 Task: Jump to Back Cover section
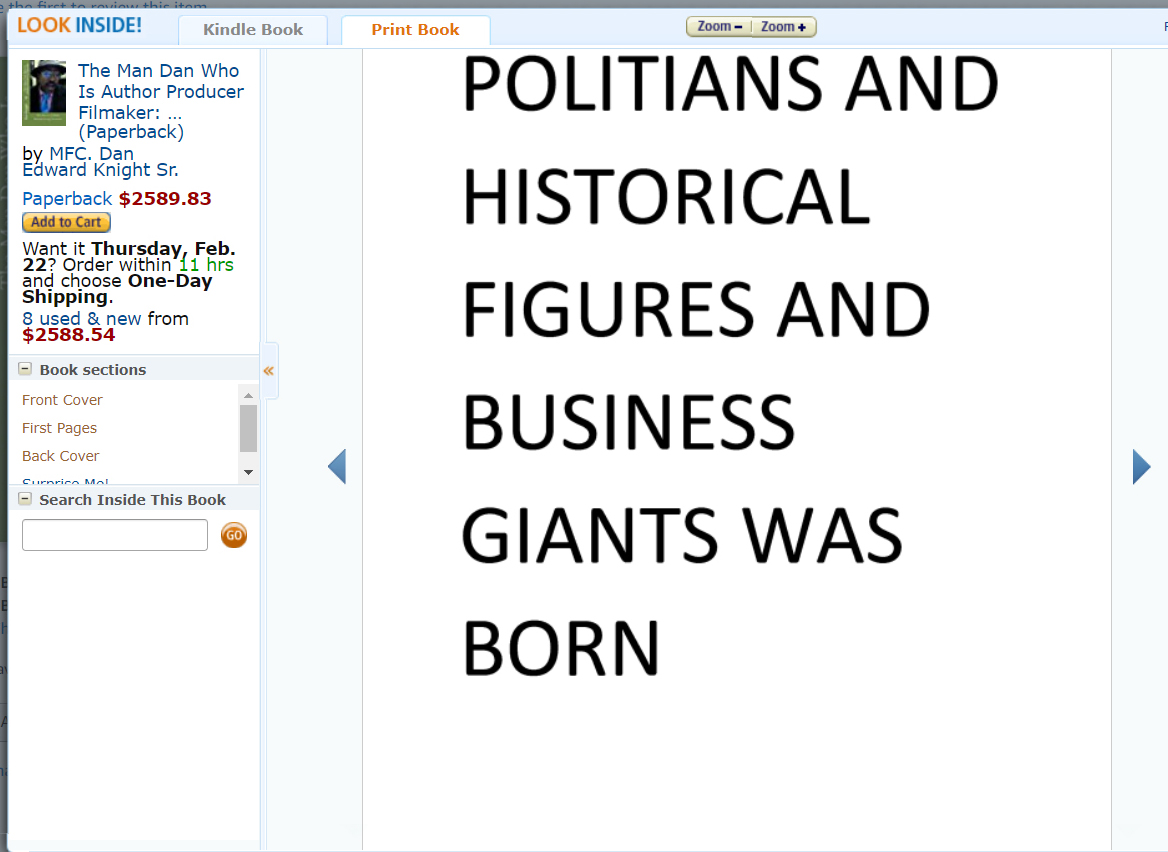tap(60, 456)
